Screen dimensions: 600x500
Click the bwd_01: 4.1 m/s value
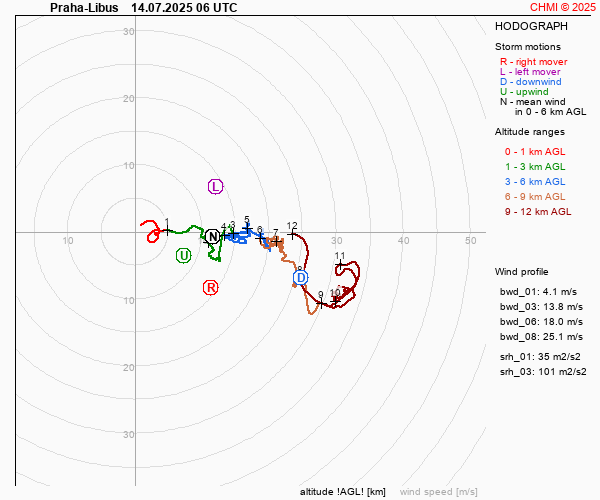(538, 292)
